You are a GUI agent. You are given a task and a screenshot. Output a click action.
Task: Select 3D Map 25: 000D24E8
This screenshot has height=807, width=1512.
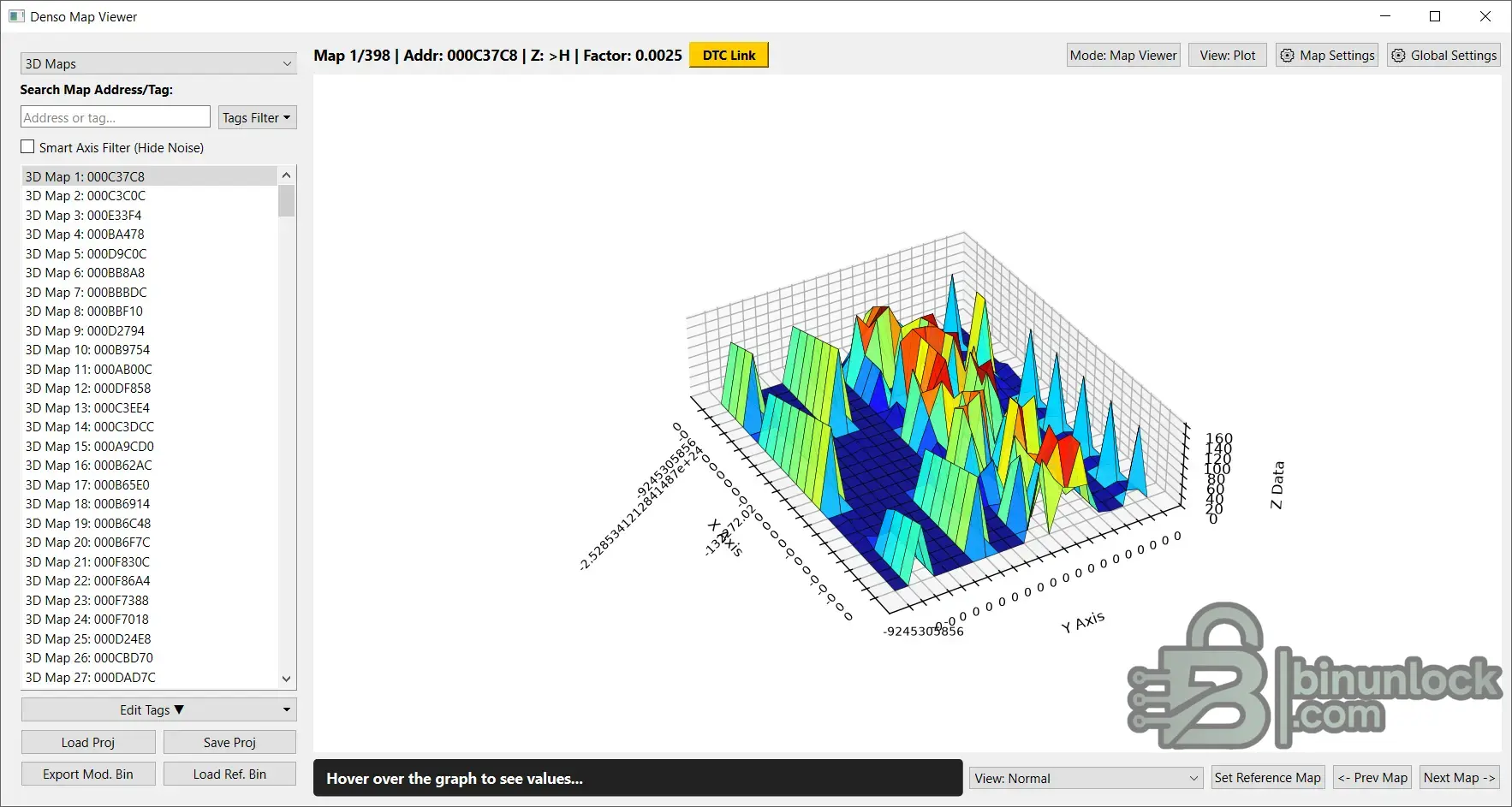coord(150,638)
